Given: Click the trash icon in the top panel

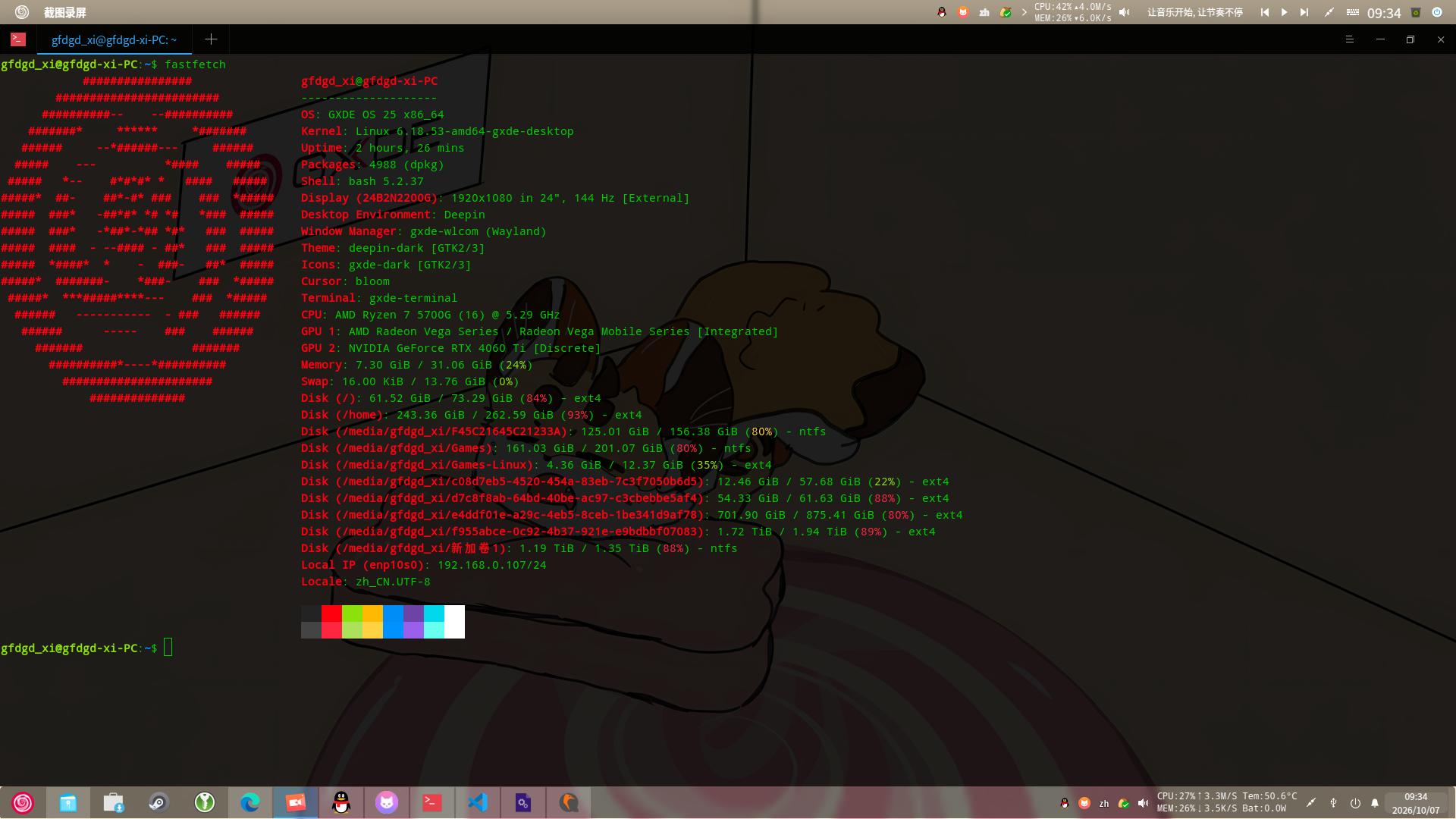Looking at the screenshot, I should coord(1415,12).
